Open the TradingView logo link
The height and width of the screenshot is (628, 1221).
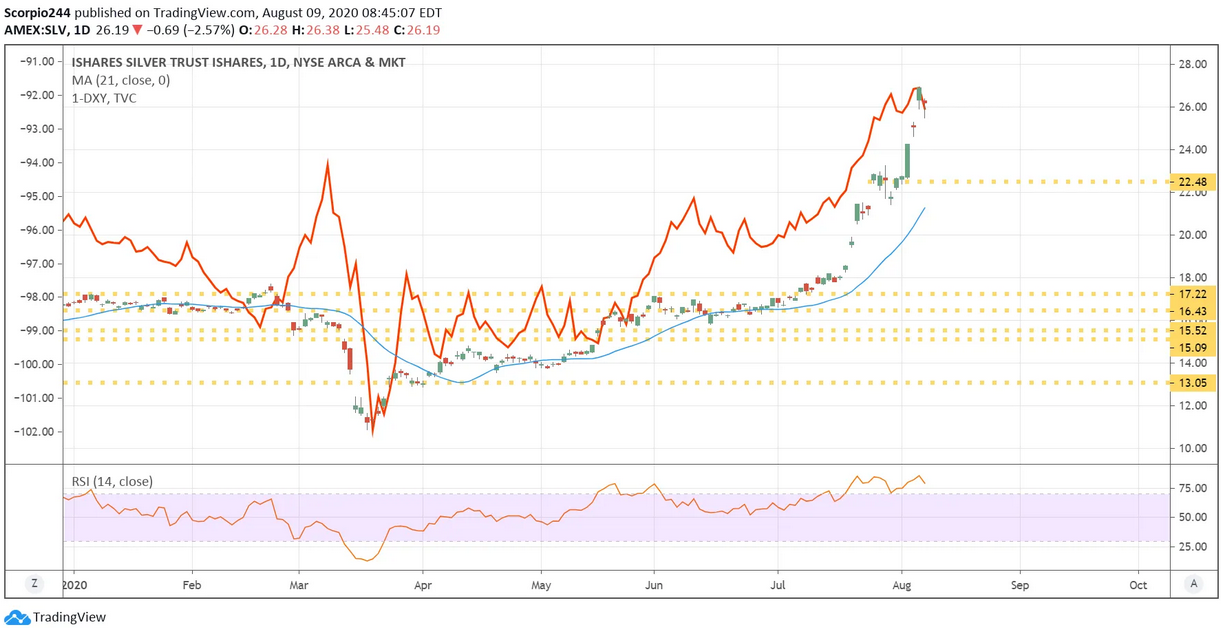coord(55,617)
